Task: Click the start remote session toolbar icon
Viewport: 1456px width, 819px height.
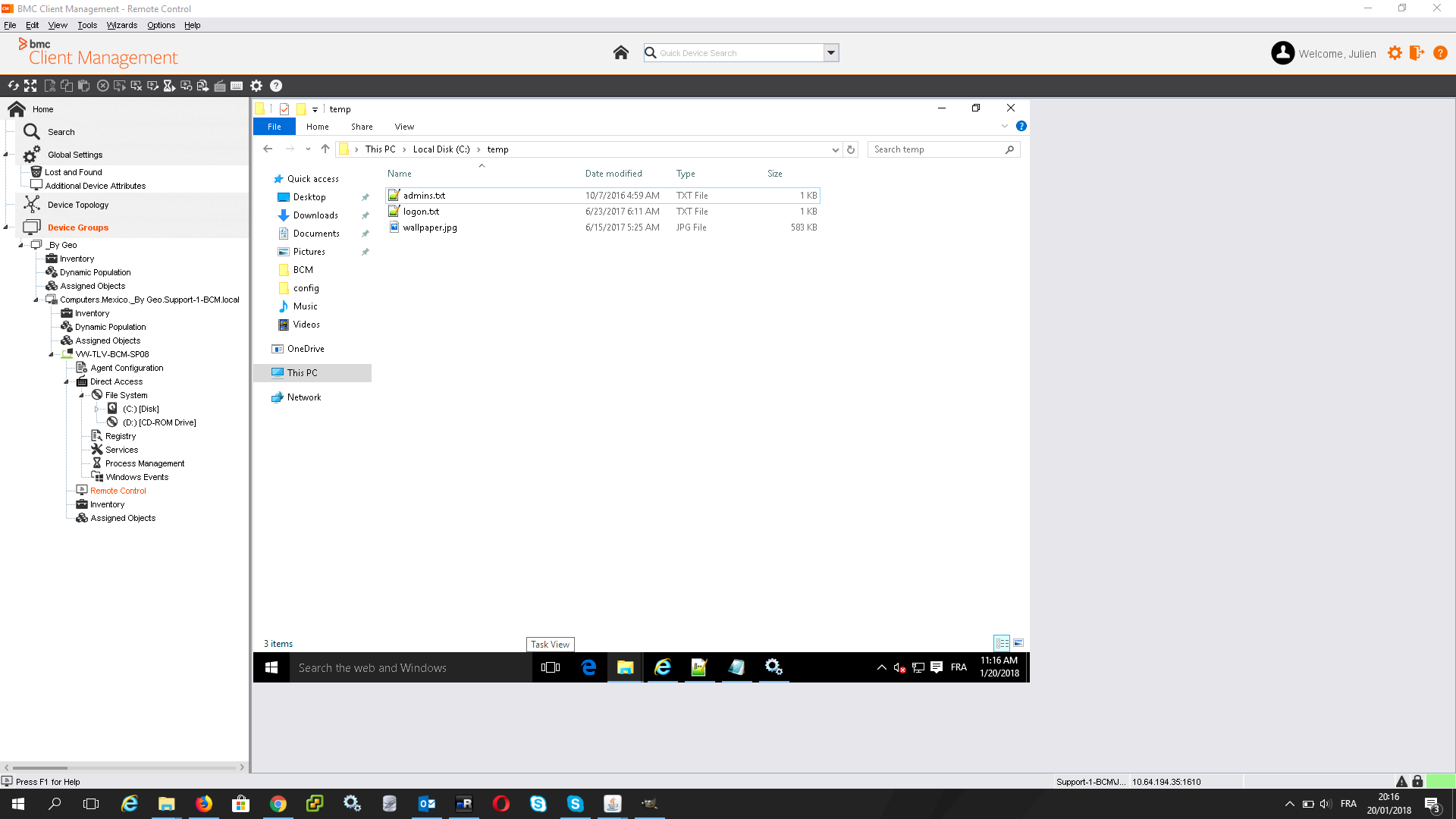Action: [119, 86]
